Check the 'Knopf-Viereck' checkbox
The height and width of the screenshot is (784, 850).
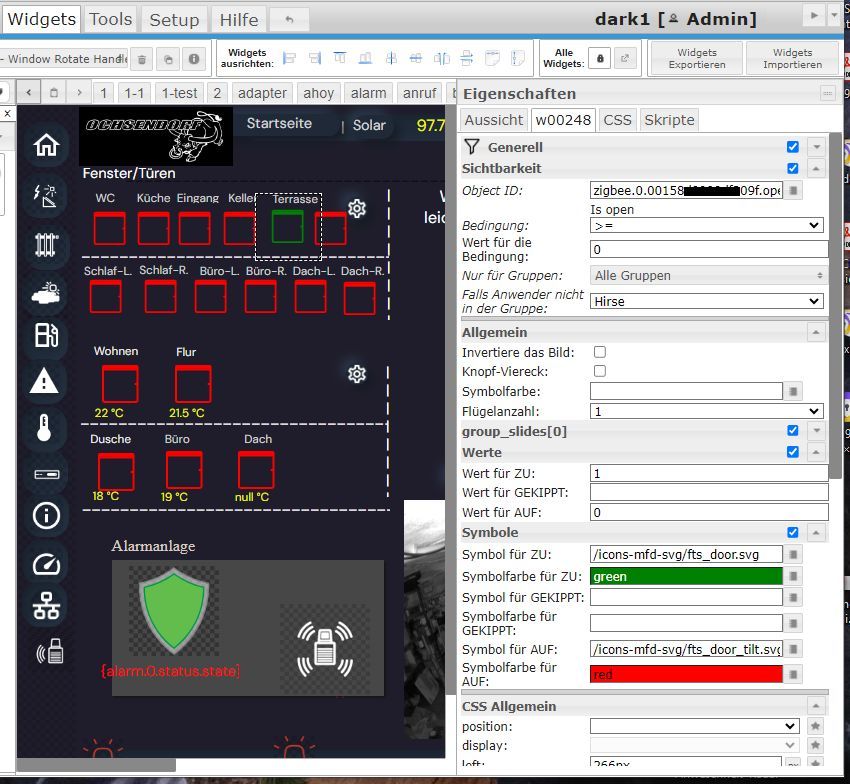coord(599,371)
